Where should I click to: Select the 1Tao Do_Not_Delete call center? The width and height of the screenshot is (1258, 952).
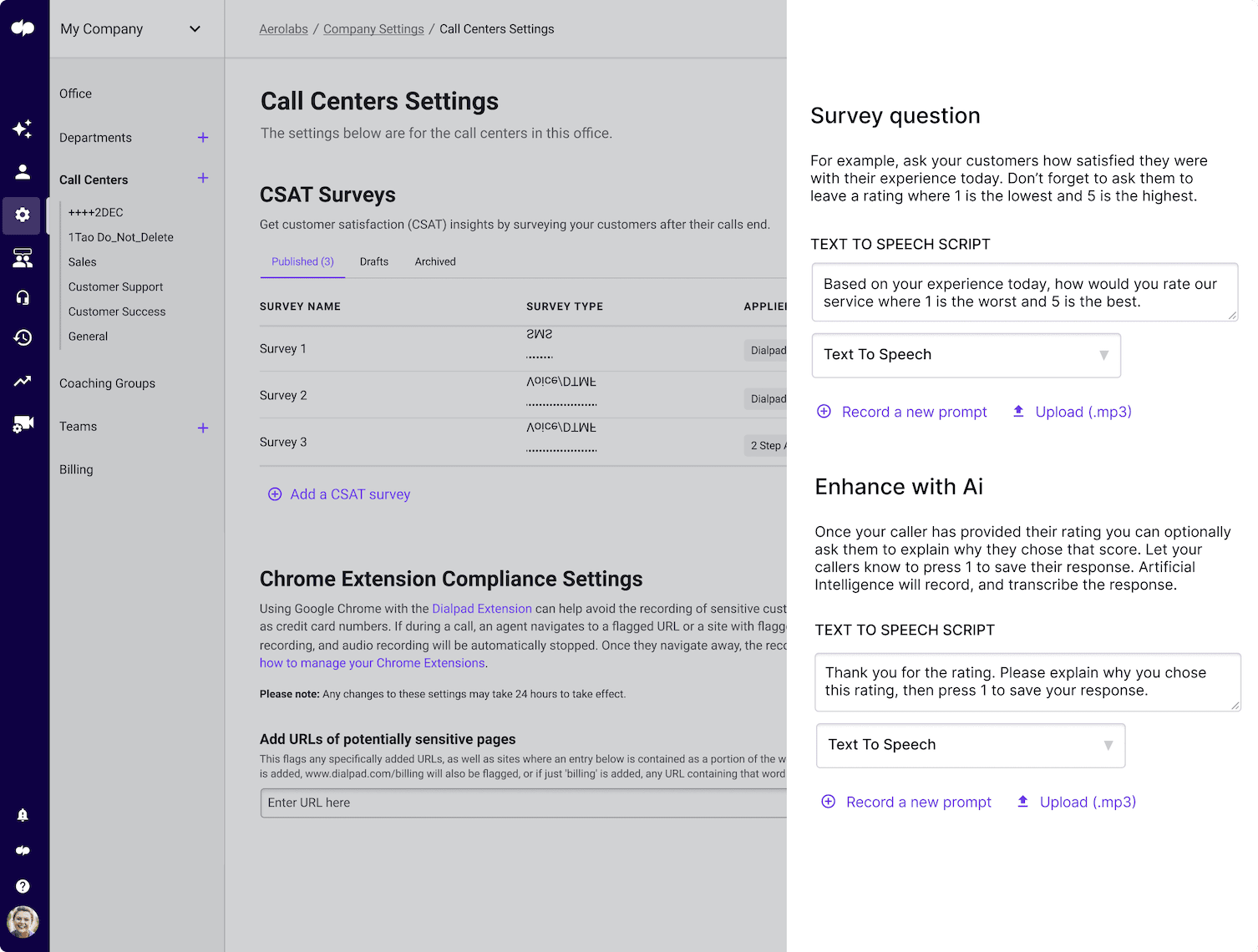coord(121,237)
